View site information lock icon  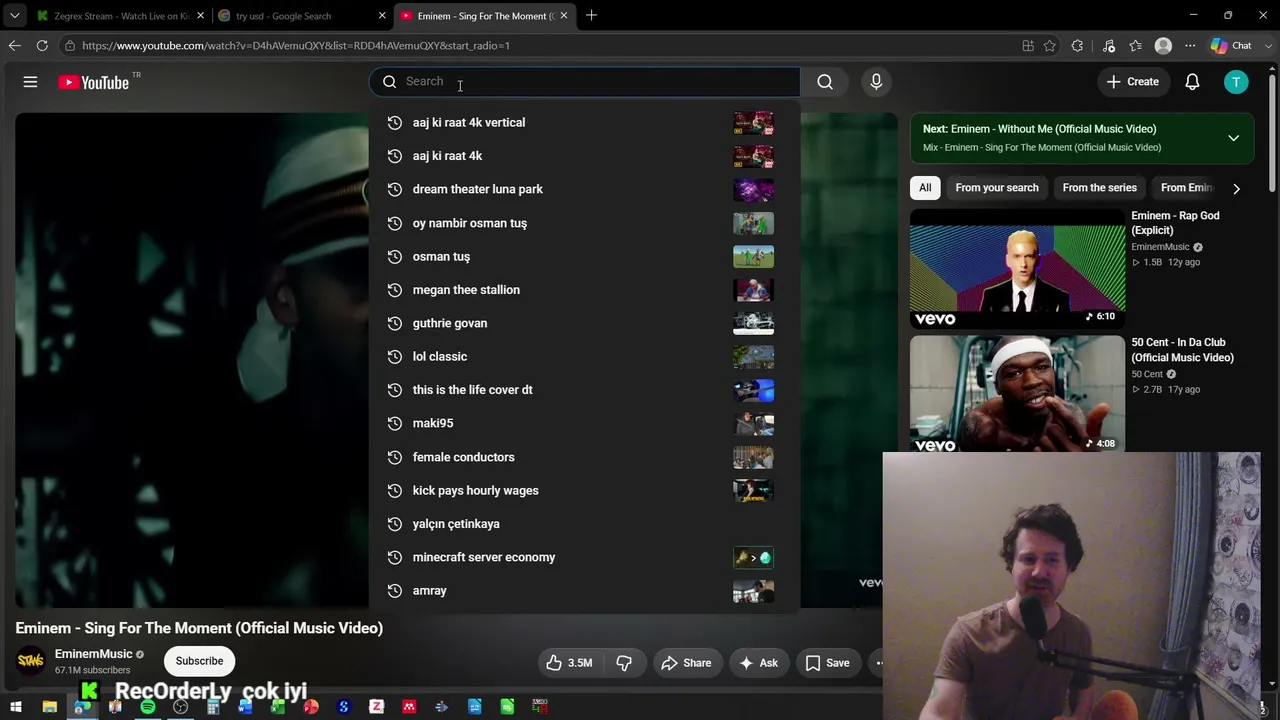pyautogui.click(x=69, y=45)
